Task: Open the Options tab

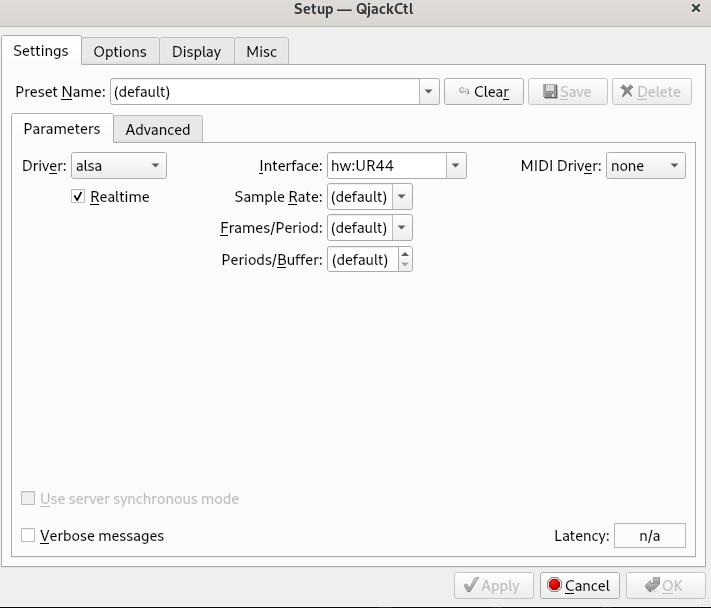Action: pyautogui.click(x=120, y=52)
